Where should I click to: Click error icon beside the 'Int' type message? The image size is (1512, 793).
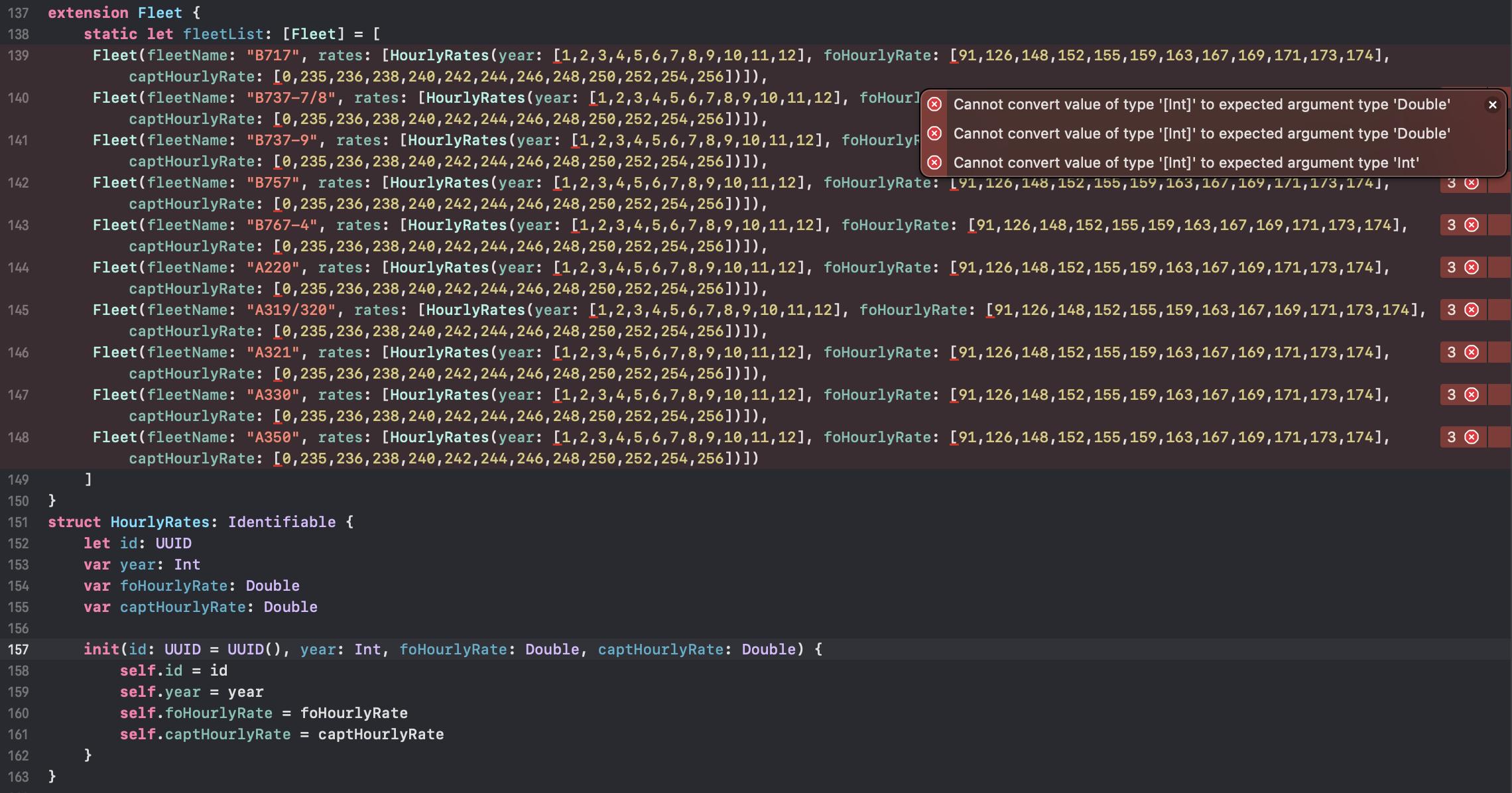click(934, 162)
